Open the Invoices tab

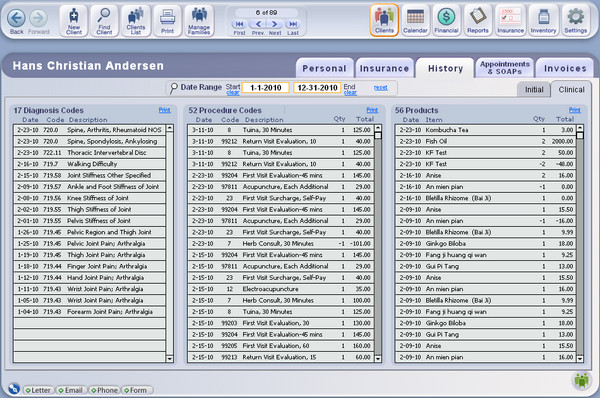(565, 69)
